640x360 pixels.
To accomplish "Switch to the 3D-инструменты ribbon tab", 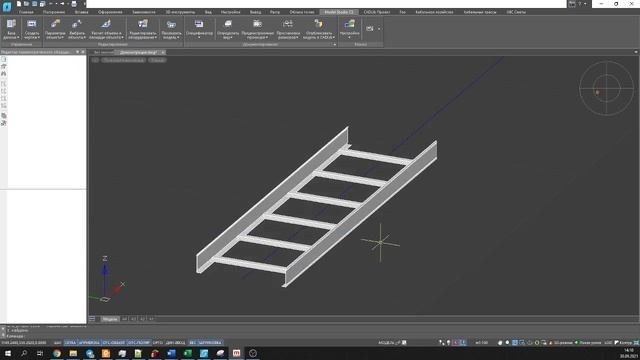I will coord(180,12).
